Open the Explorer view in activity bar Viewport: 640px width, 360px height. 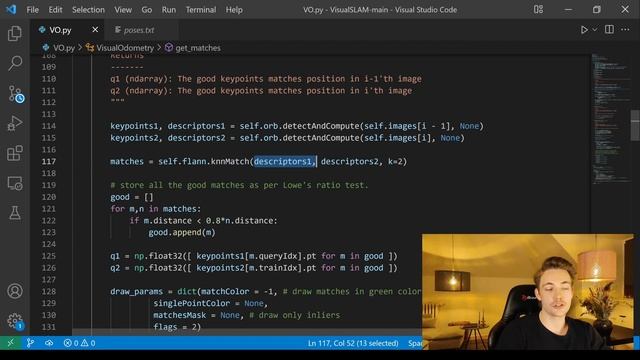click(15, 33)
